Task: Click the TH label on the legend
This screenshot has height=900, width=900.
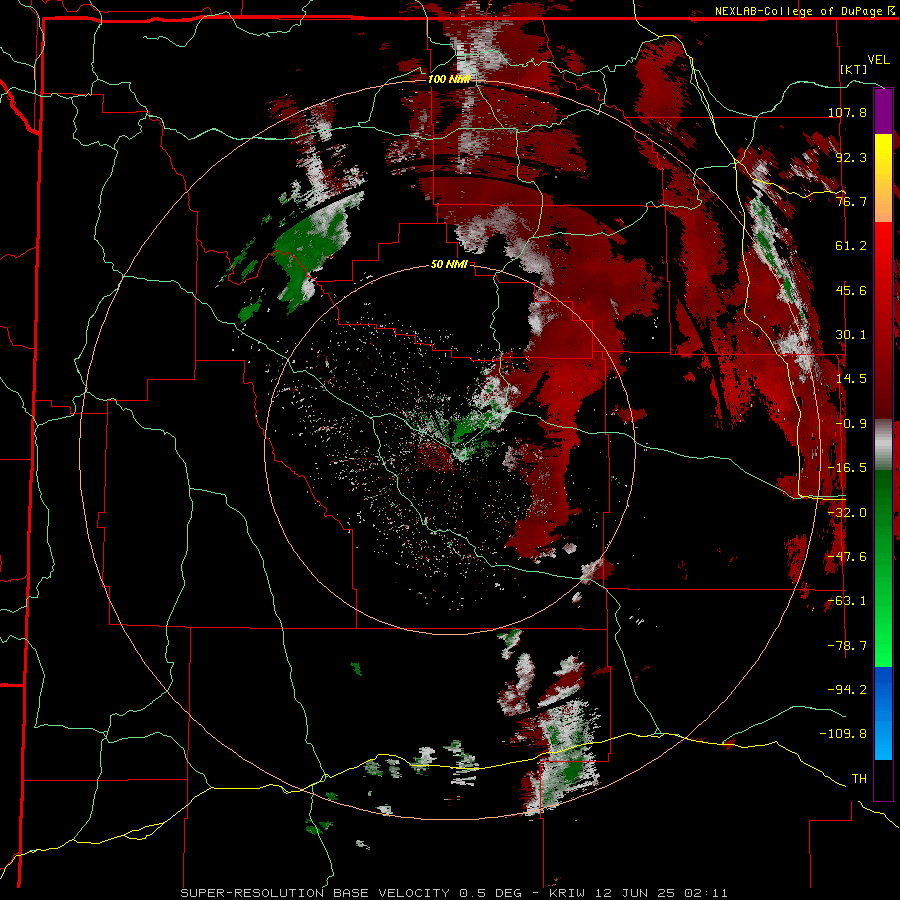Action: click(859, 779)
